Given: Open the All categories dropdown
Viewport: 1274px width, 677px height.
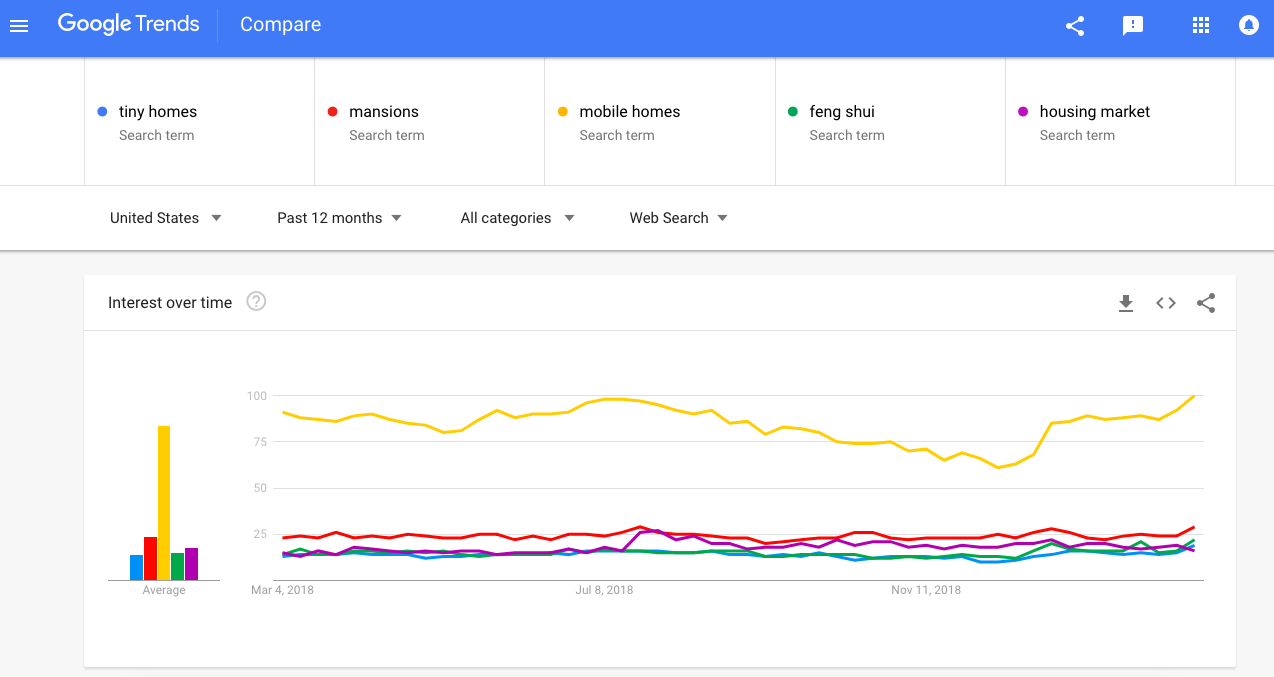Looking at the screenshot, I should pos(516,217).
